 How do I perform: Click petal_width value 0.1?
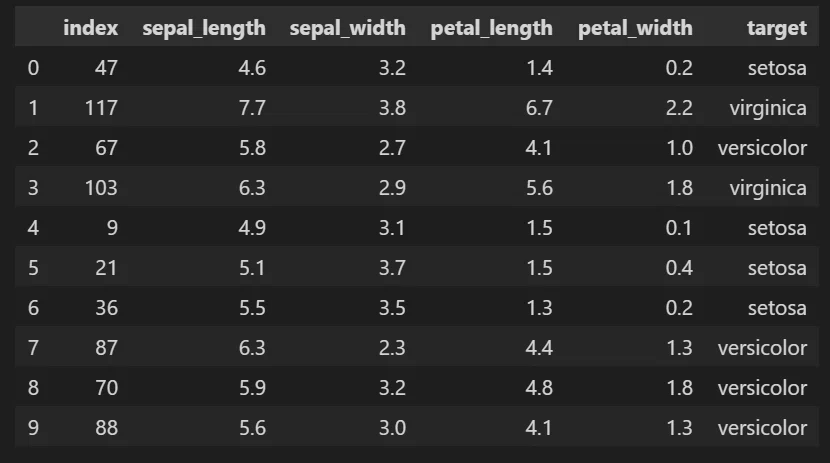[679, 228]
